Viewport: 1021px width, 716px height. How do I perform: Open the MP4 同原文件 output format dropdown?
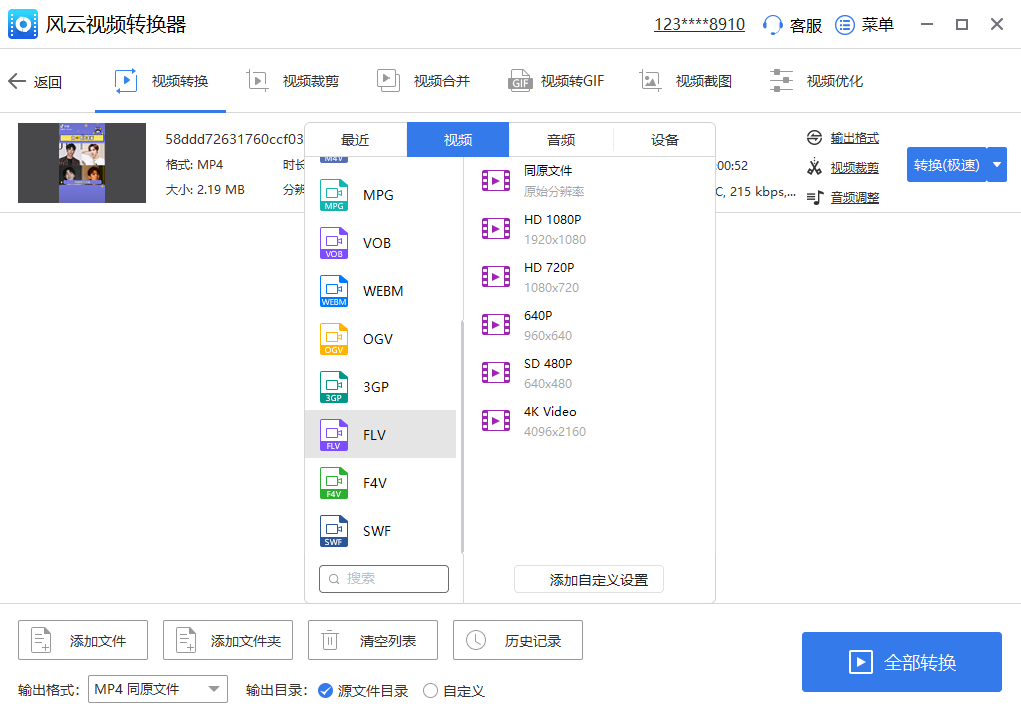coord(157,689)
